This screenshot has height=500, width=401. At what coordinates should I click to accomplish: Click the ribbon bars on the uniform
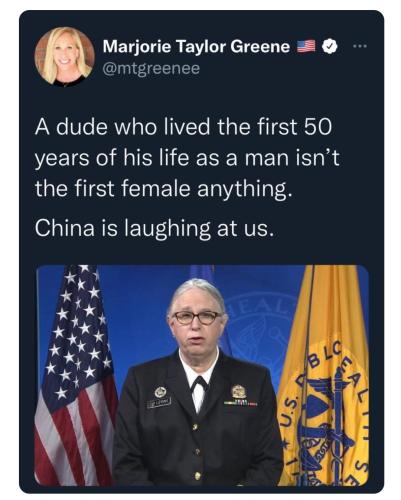point(241,403)
